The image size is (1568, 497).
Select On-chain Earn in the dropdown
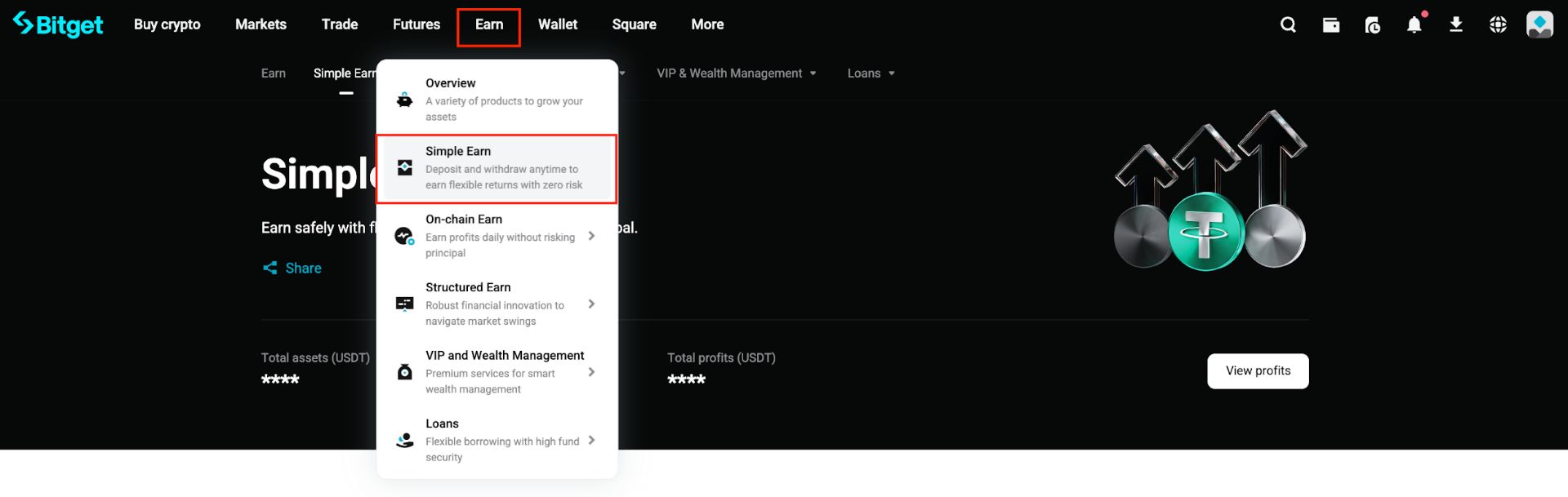click(x=497, y=236)
